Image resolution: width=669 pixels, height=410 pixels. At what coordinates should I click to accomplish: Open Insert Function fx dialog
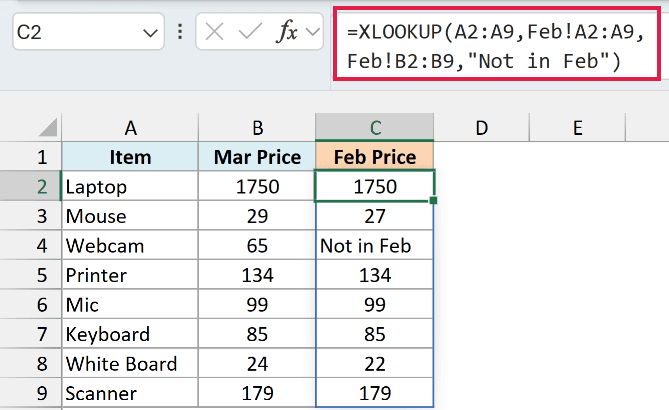pyautogui.click(x=286, y=32)
